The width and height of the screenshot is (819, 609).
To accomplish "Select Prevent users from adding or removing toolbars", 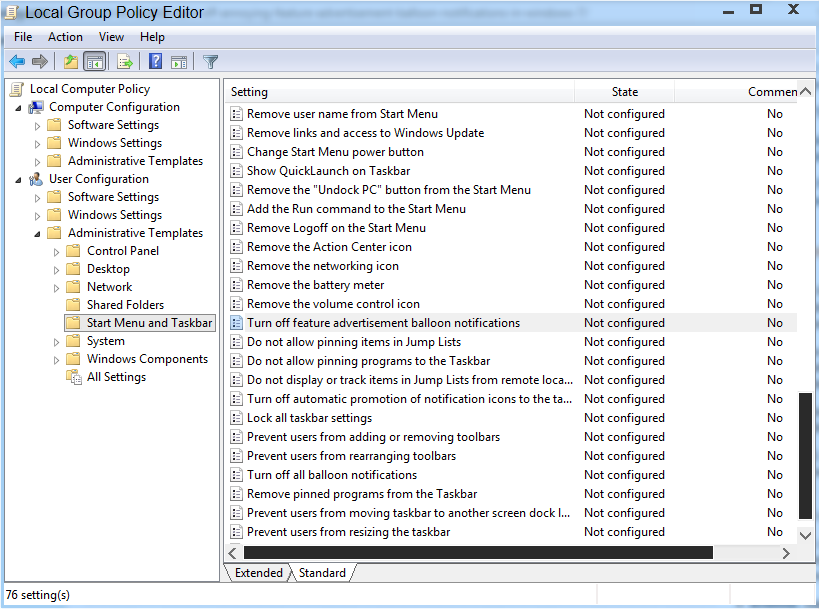I will pos(373,437).
